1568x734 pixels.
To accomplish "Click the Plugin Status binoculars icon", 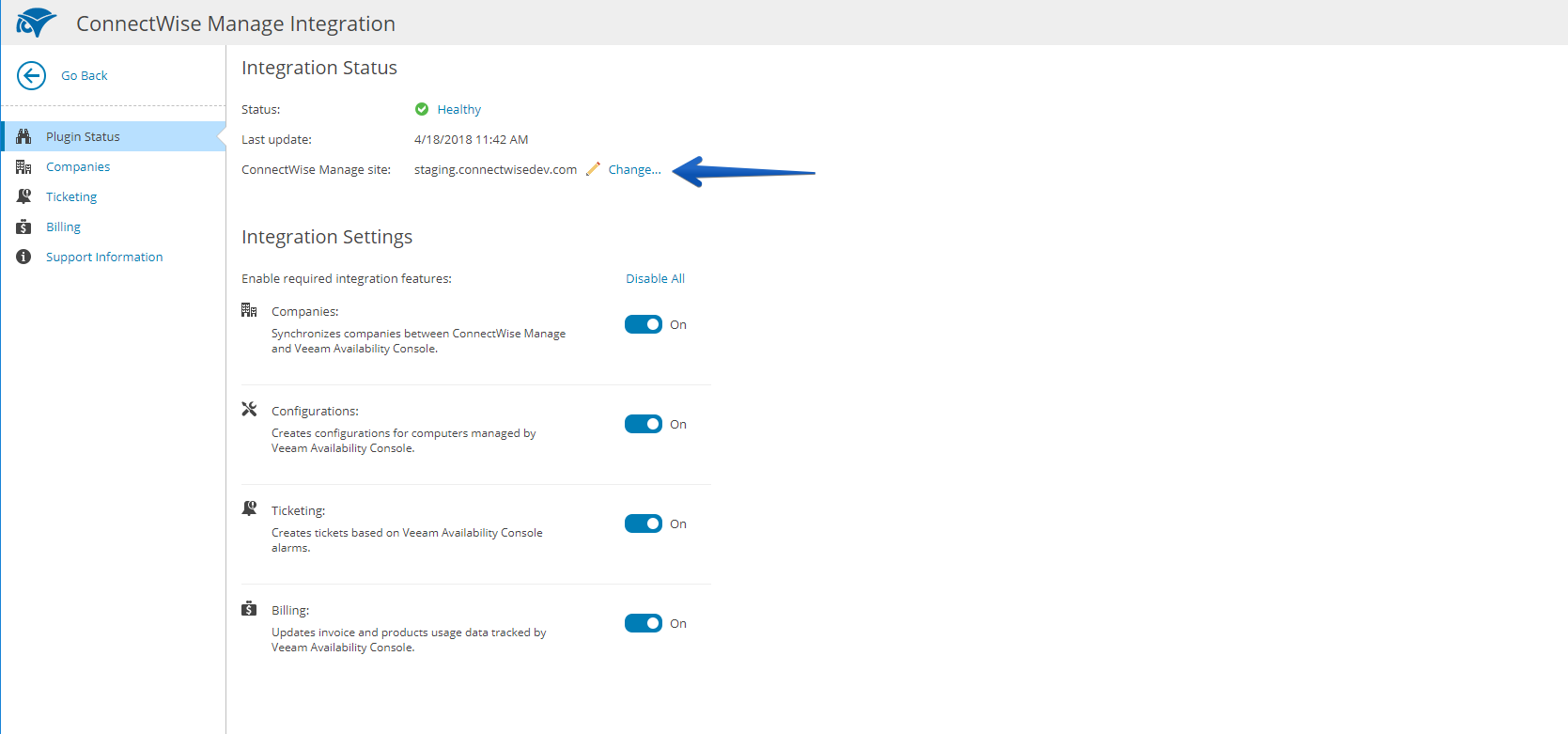I will click(x=23, y=136).
